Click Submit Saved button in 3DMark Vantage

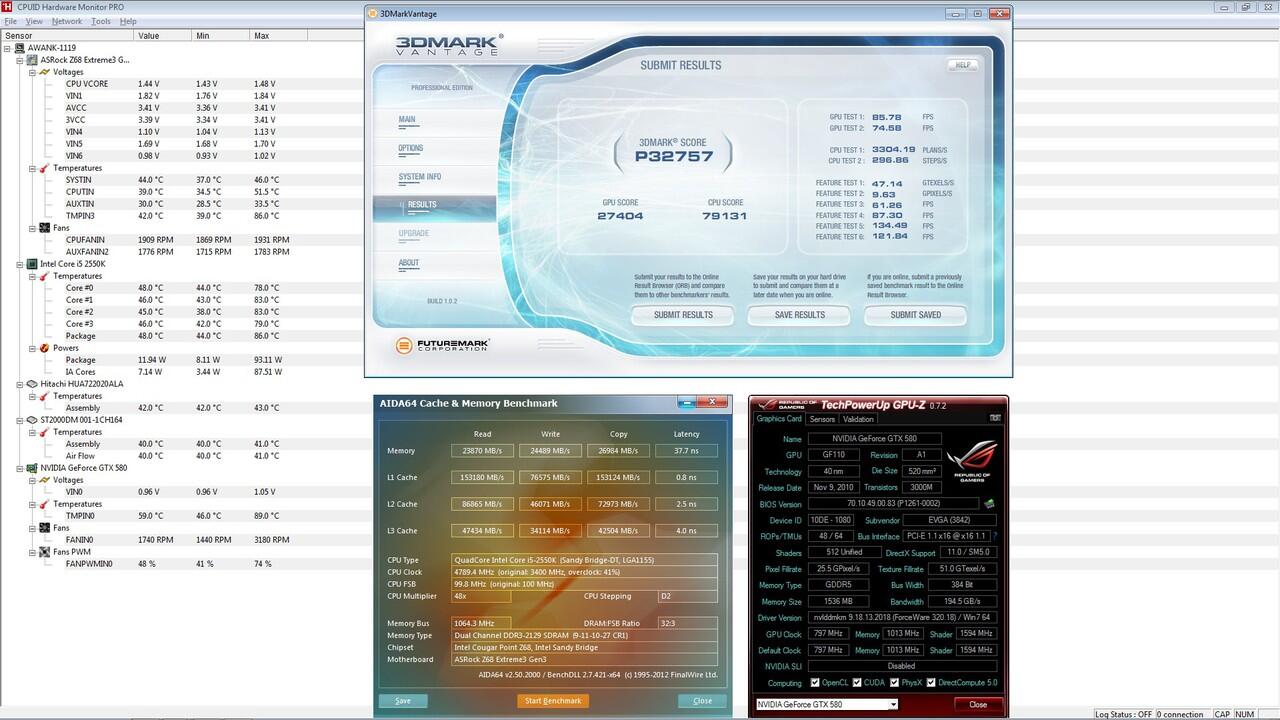(916, 315)
